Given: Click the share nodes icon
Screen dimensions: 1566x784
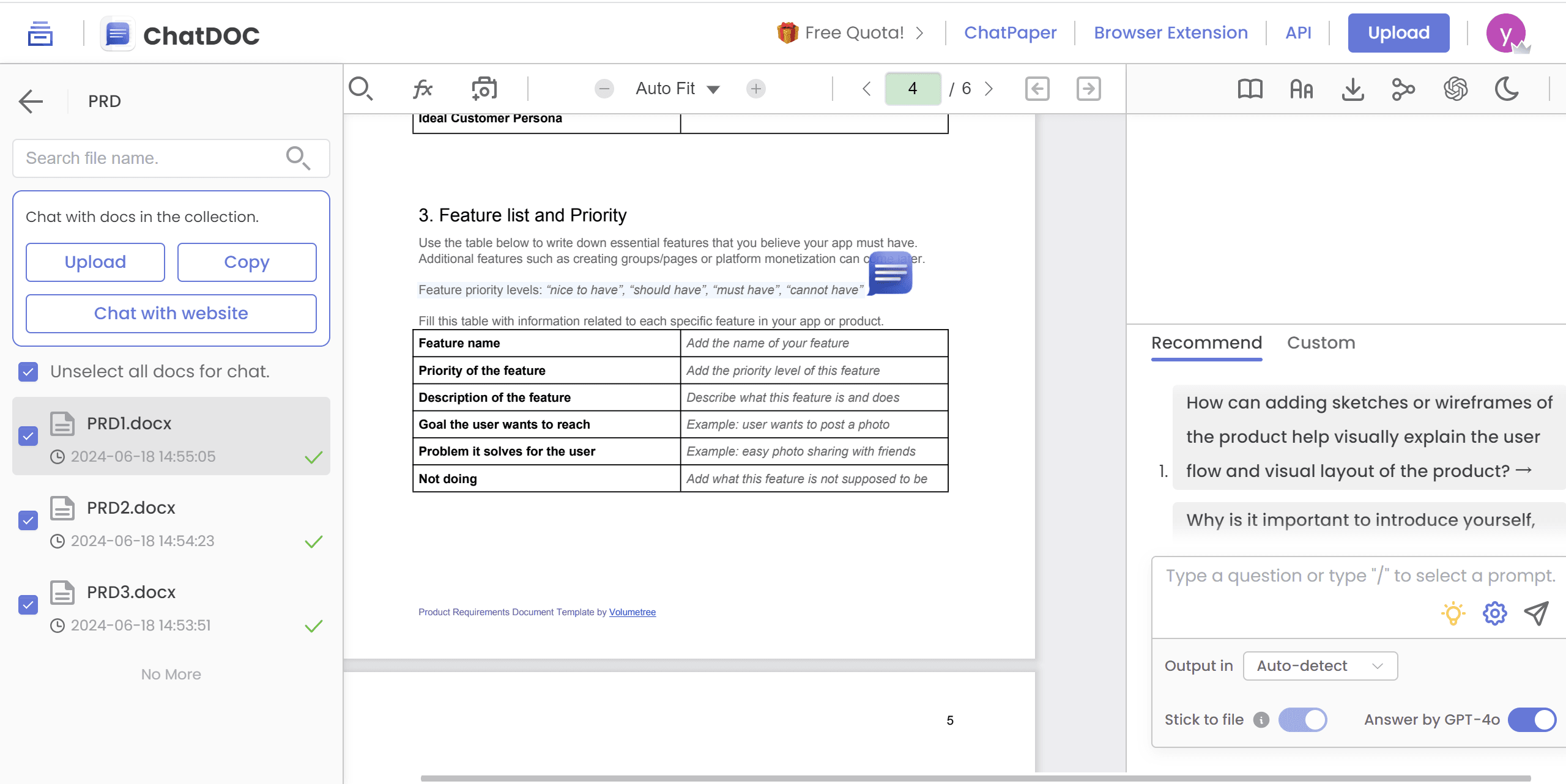Looking at the screenshot, I should coord(1403,89).
